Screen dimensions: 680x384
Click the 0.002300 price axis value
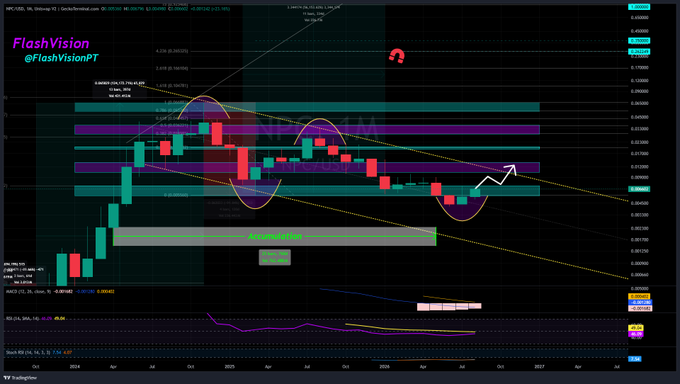(640, 228)
